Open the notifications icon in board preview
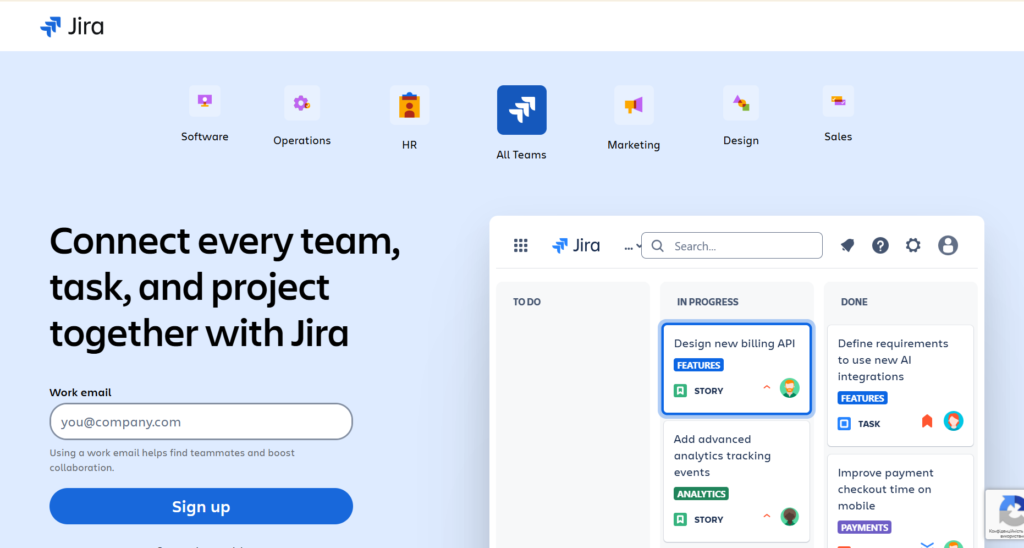 coord(847,246)
